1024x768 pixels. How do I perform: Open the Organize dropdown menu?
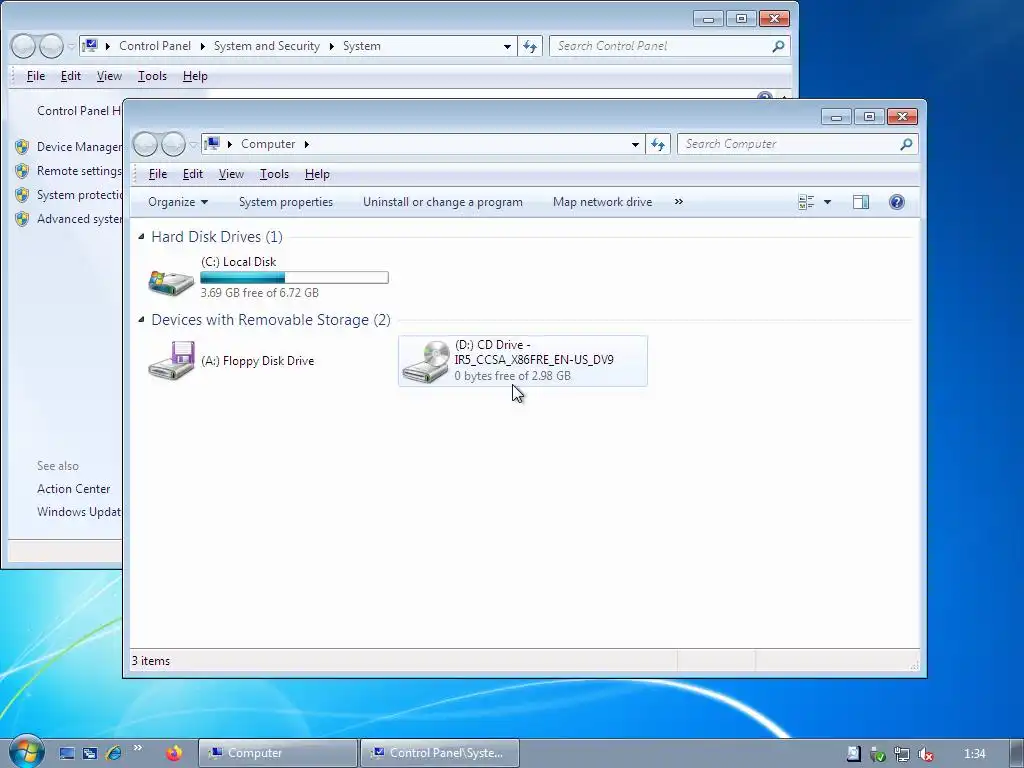(178, 202)
